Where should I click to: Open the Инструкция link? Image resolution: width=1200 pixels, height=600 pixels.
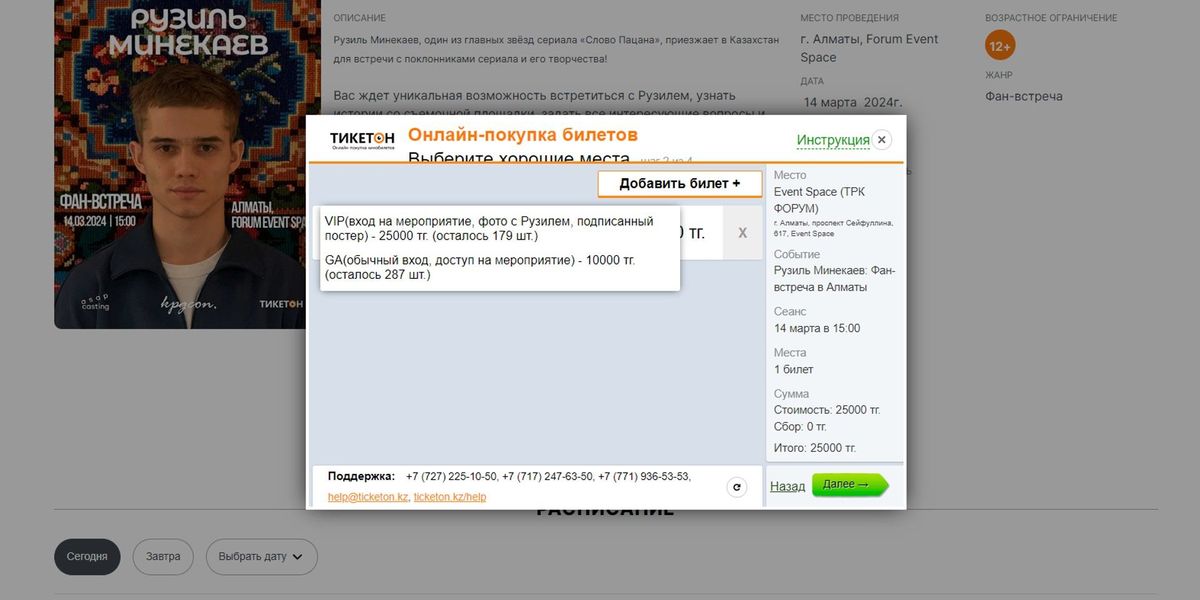(832, 140)
